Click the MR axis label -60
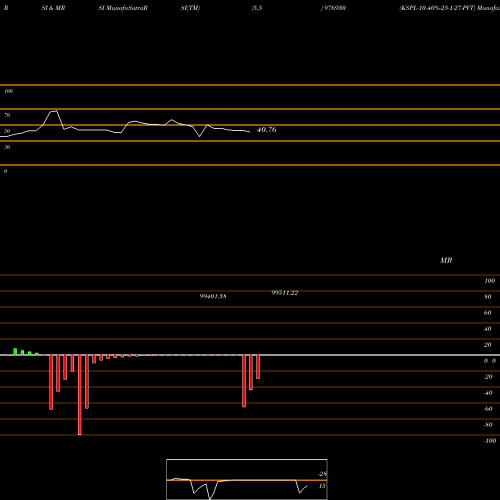The height and width of the screenshot is (500, 500). point(488,409)
